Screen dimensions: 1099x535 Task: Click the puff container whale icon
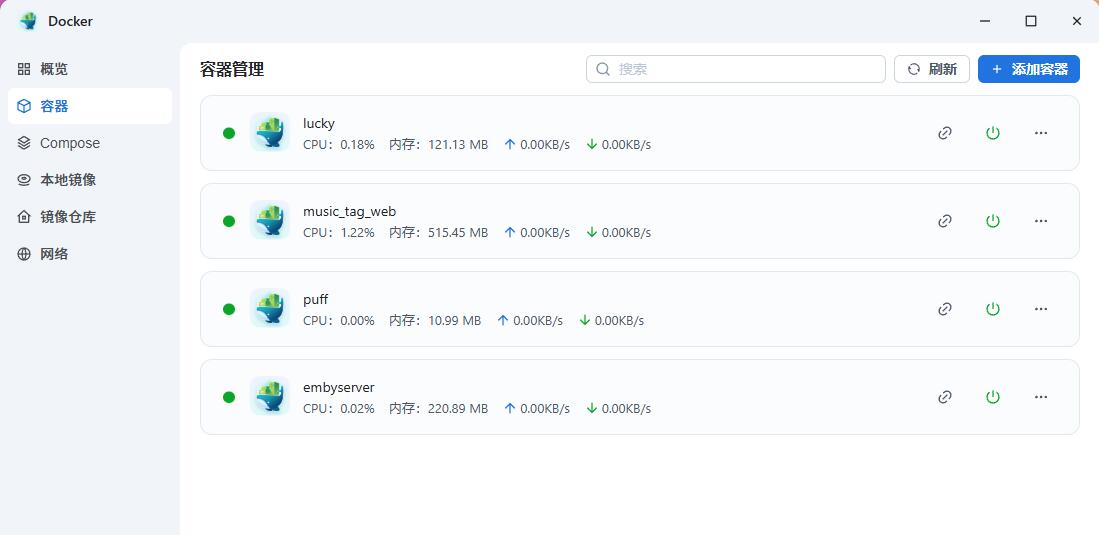(x=270, y=308)
